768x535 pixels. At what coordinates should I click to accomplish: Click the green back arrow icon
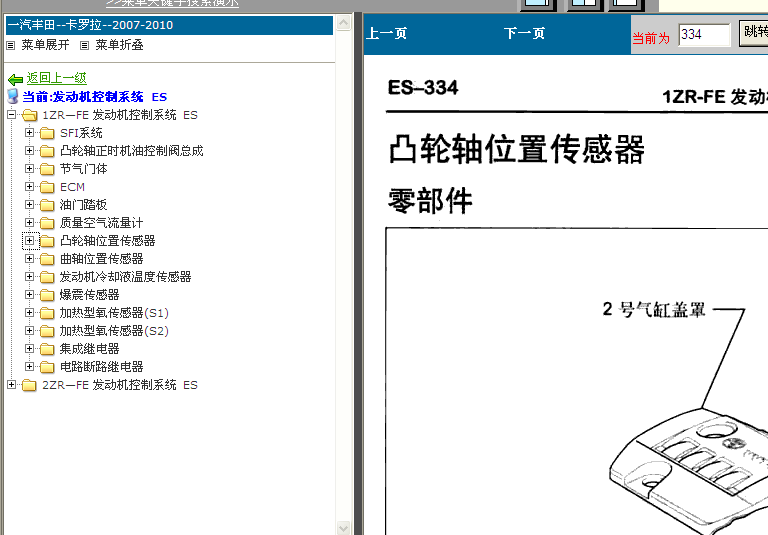point(16,79)
